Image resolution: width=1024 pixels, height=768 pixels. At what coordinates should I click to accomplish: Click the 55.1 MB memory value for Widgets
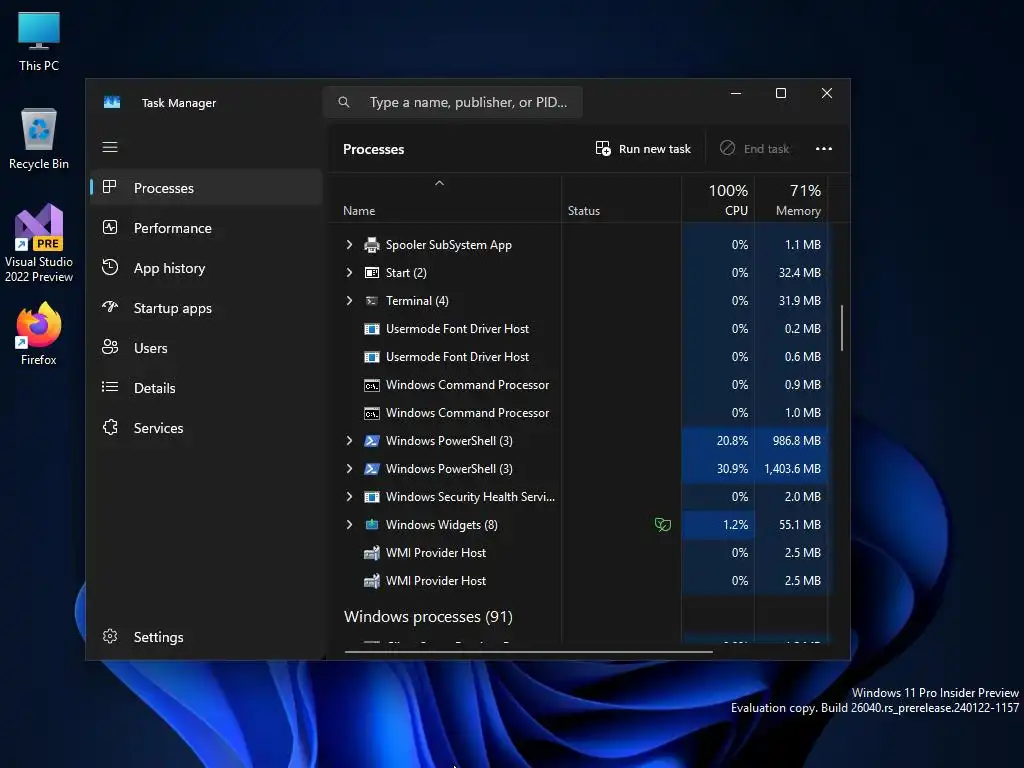pos(791,524)
